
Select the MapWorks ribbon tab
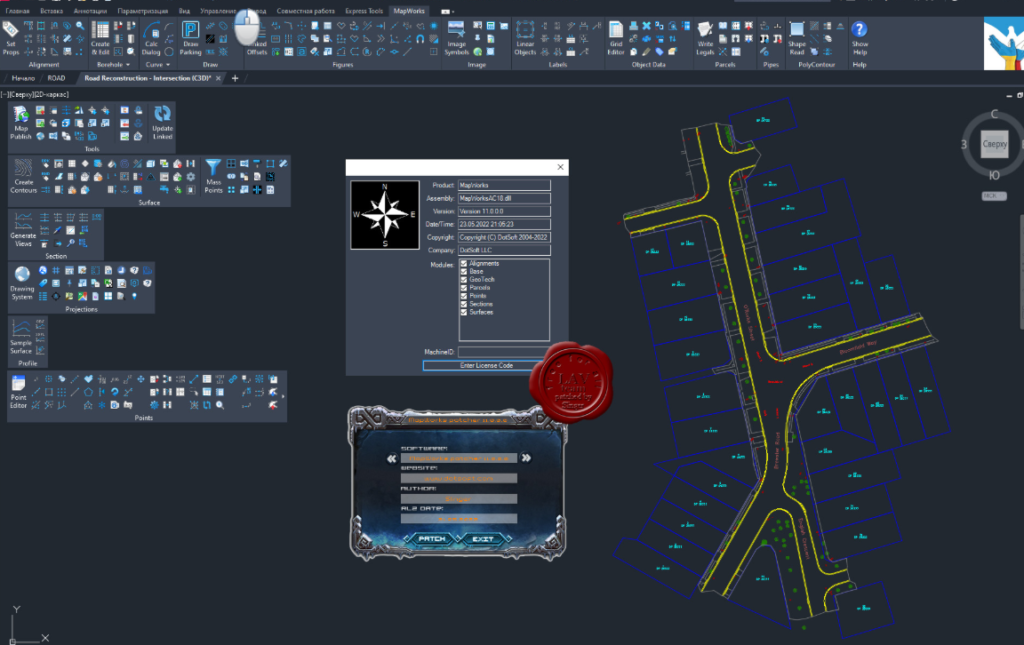pyautogui.click(x=409, y=11)
